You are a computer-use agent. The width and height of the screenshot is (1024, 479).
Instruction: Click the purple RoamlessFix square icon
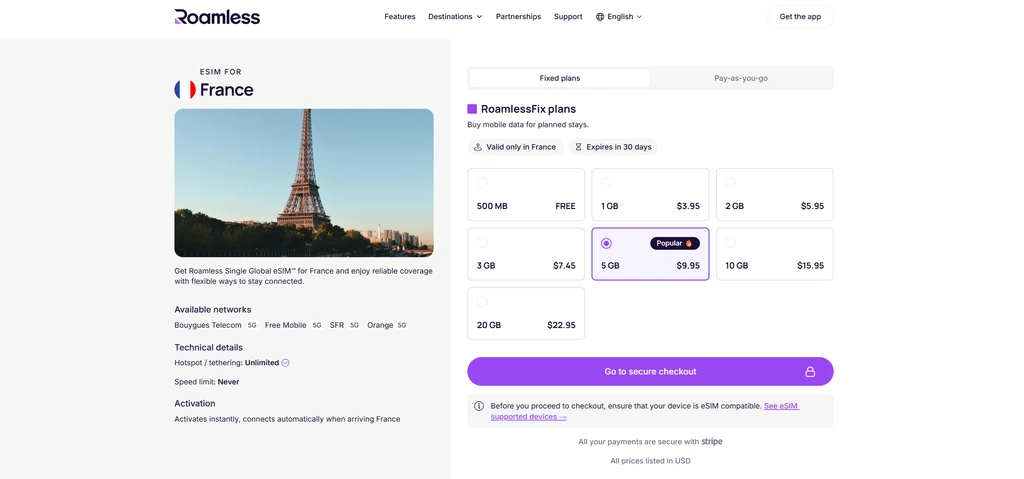(x=472, y=109)
